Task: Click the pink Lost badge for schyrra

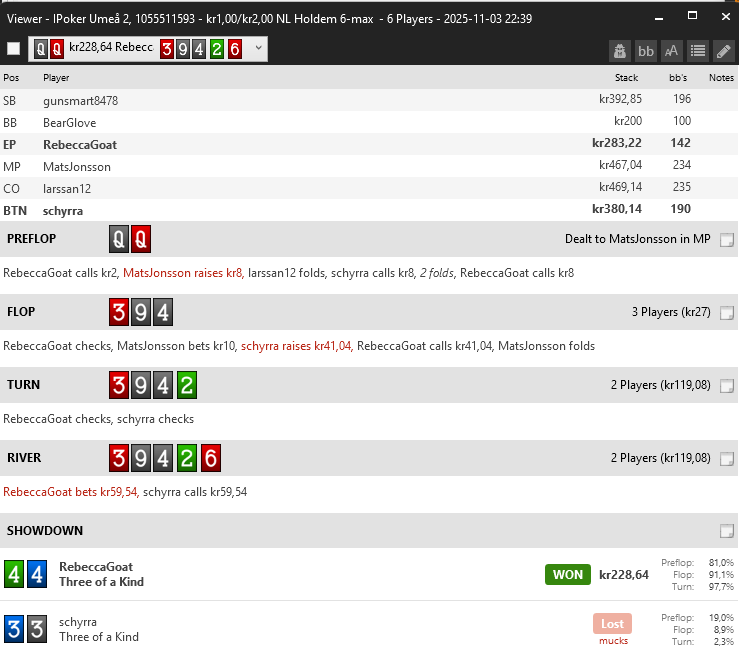Action: point(612,623)
